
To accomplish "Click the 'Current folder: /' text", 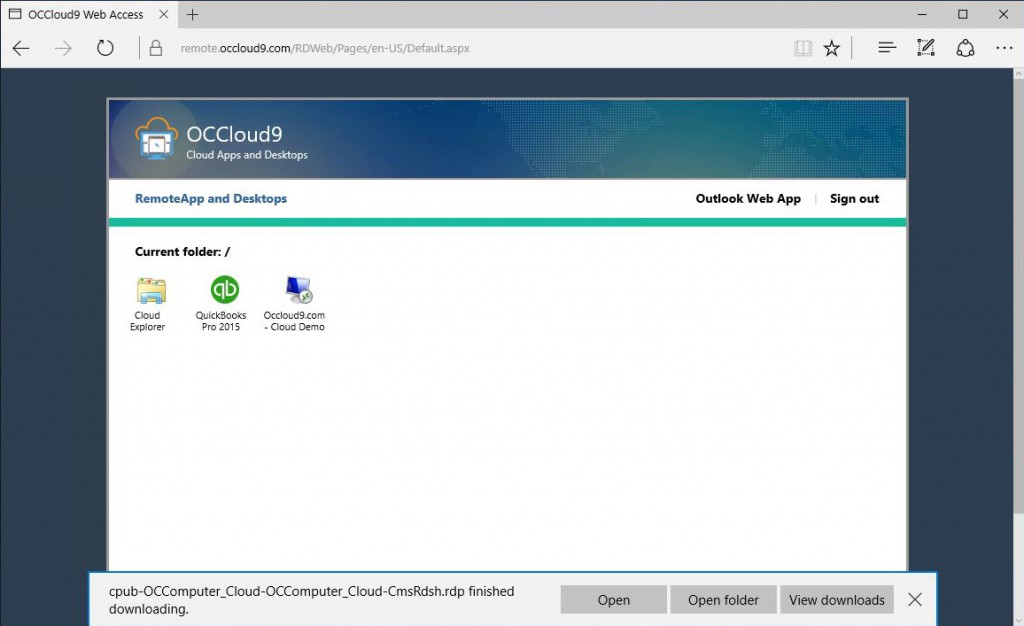I will (x=182, y=251).
